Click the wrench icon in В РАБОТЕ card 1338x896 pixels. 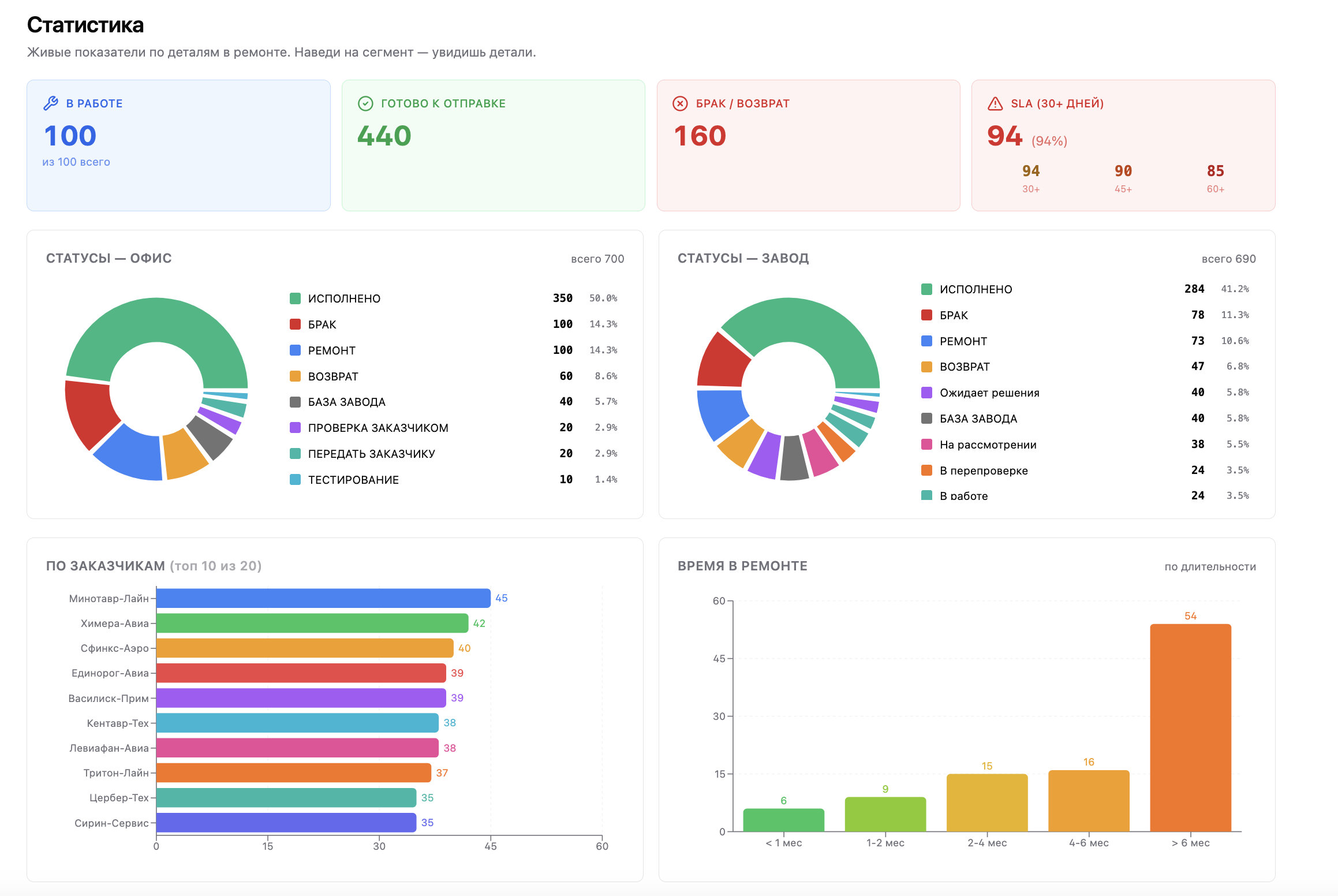pyautogui.click(x=51, y=103)
